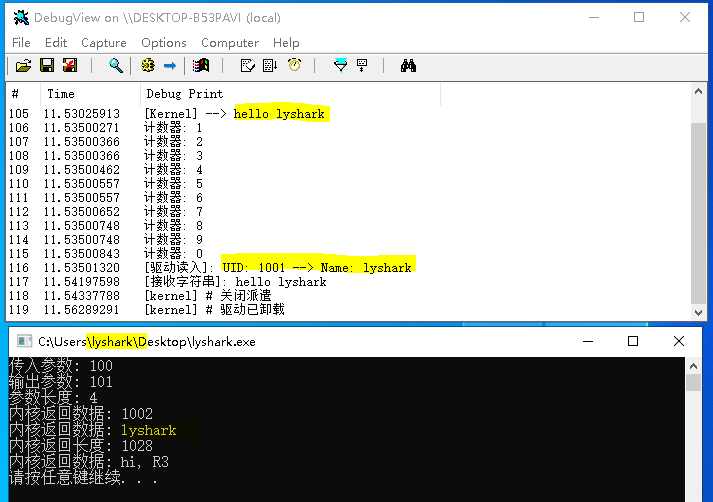713x502 pixels.
Task: Click the Save floppy disk toolbar icon
Action: [47, 66]
